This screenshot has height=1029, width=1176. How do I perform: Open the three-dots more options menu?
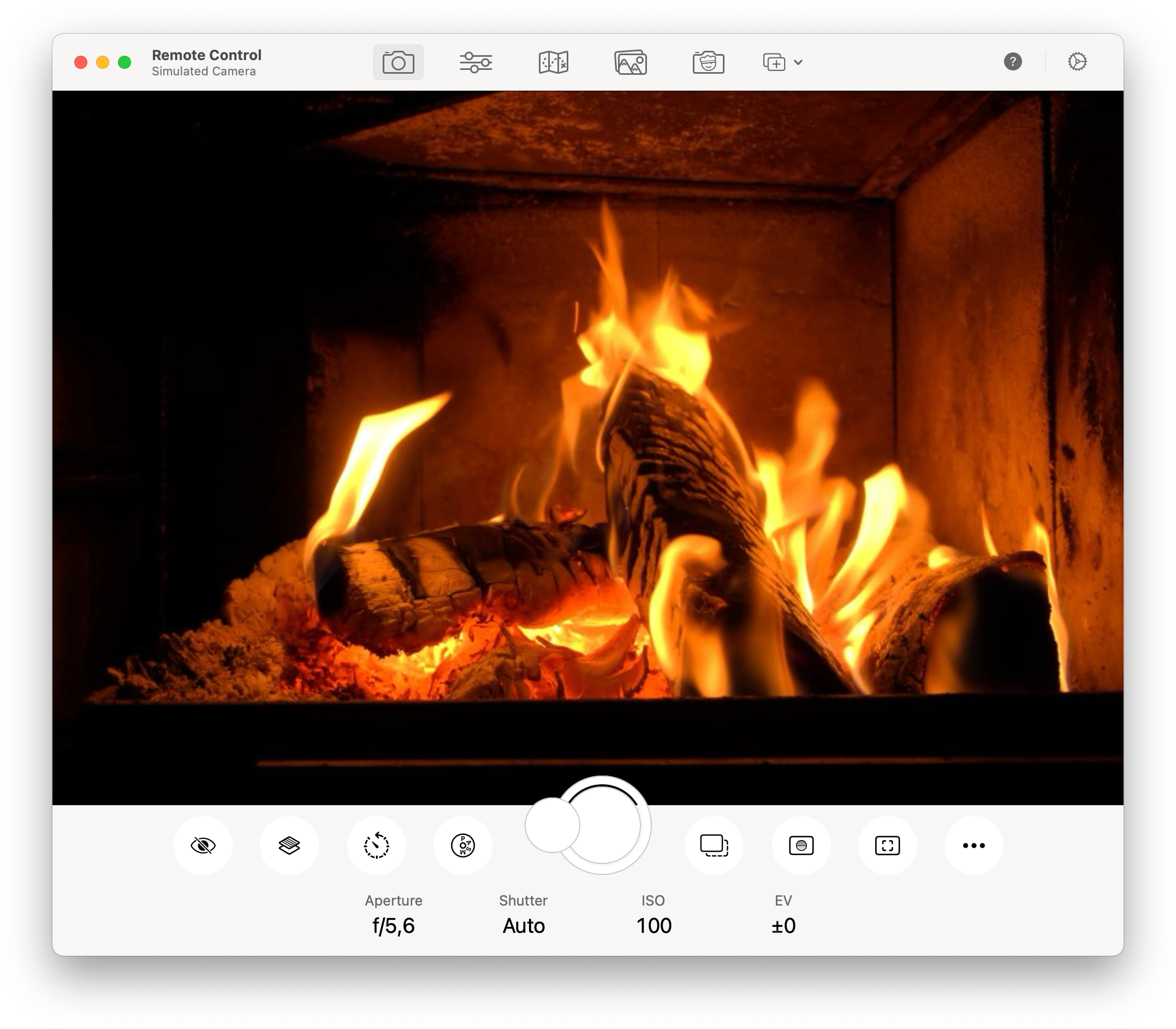coord(973,845)
